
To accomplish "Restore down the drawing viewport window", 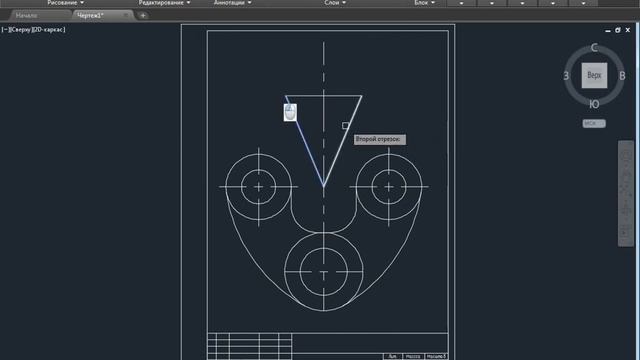I will click(x=618, y=30).
